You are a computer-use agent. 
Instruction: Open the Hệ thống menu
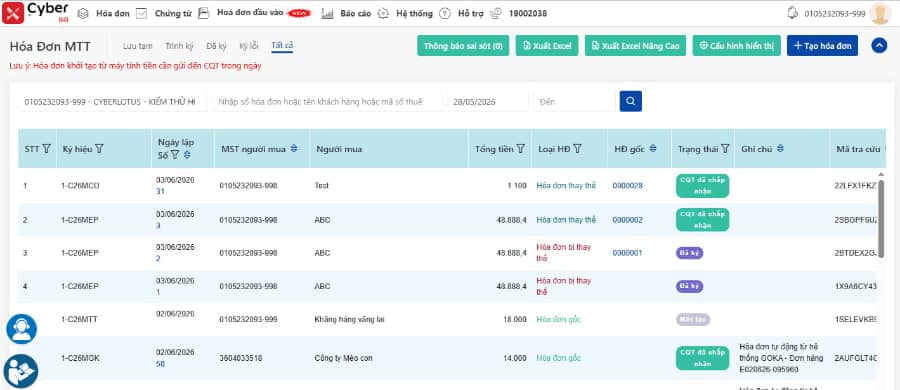(x=414, y=13)
